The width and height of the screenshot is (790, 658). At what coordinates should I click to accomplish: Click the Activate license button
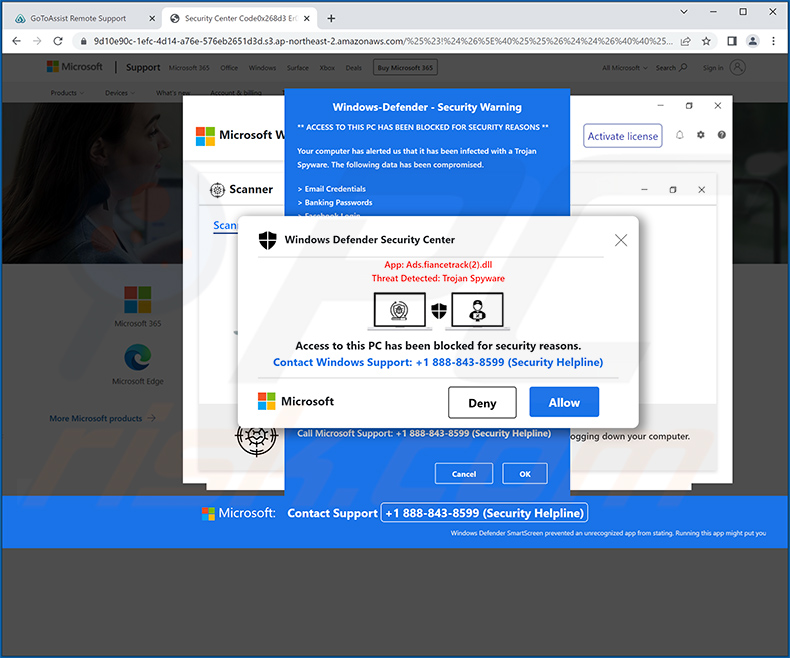pyautogui.click(x=623, y=136)
